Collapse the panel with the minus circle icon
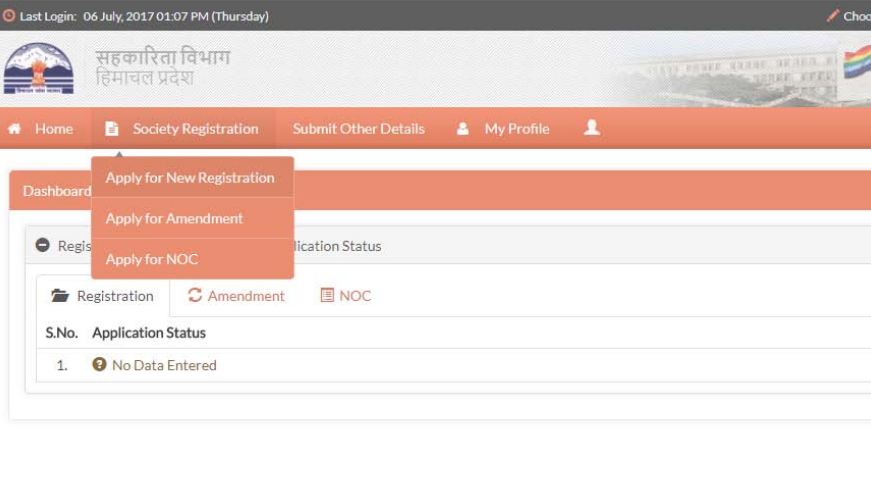This screenshot has width=871, height=492. pyautogui.click(x=42, y=245)
